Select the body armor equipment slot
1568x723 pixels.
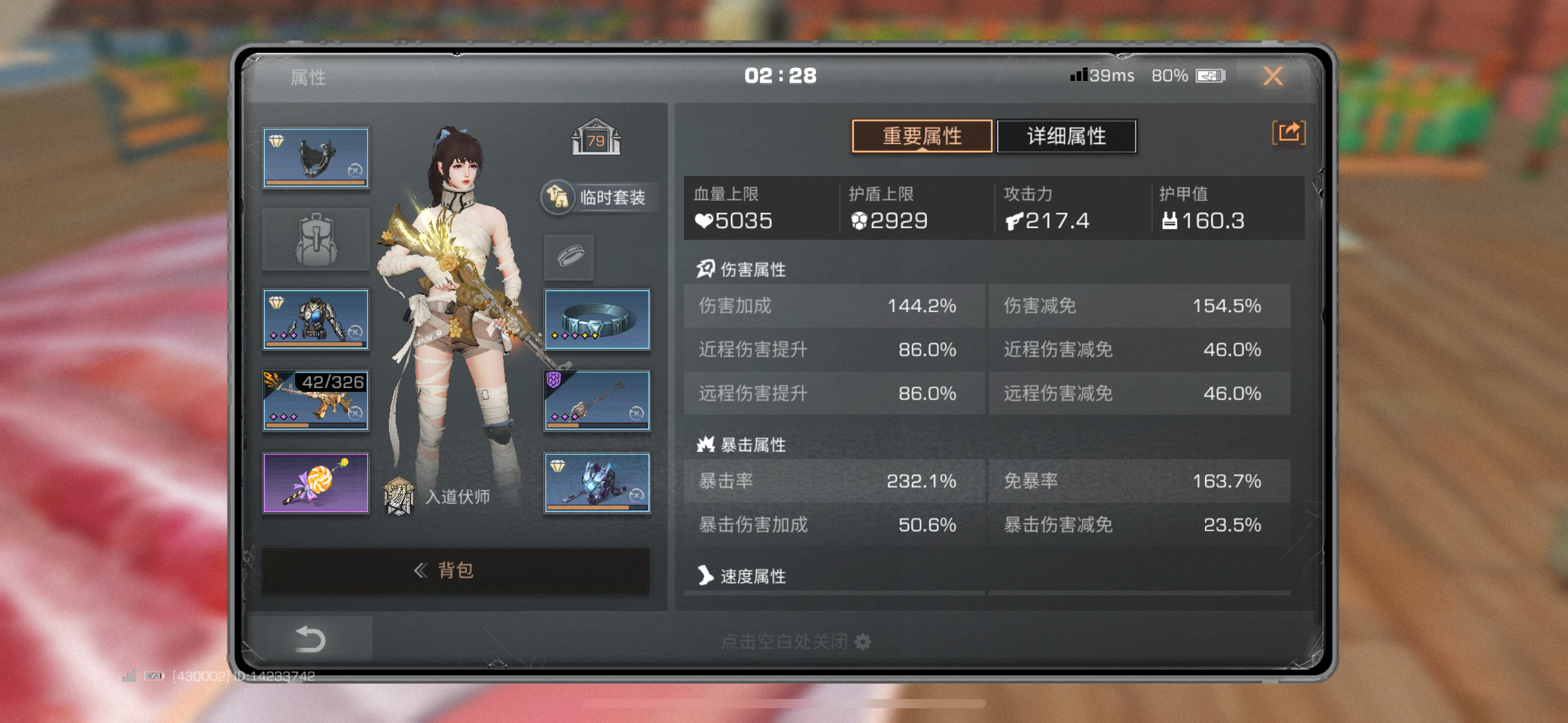(x=316, y=319)
